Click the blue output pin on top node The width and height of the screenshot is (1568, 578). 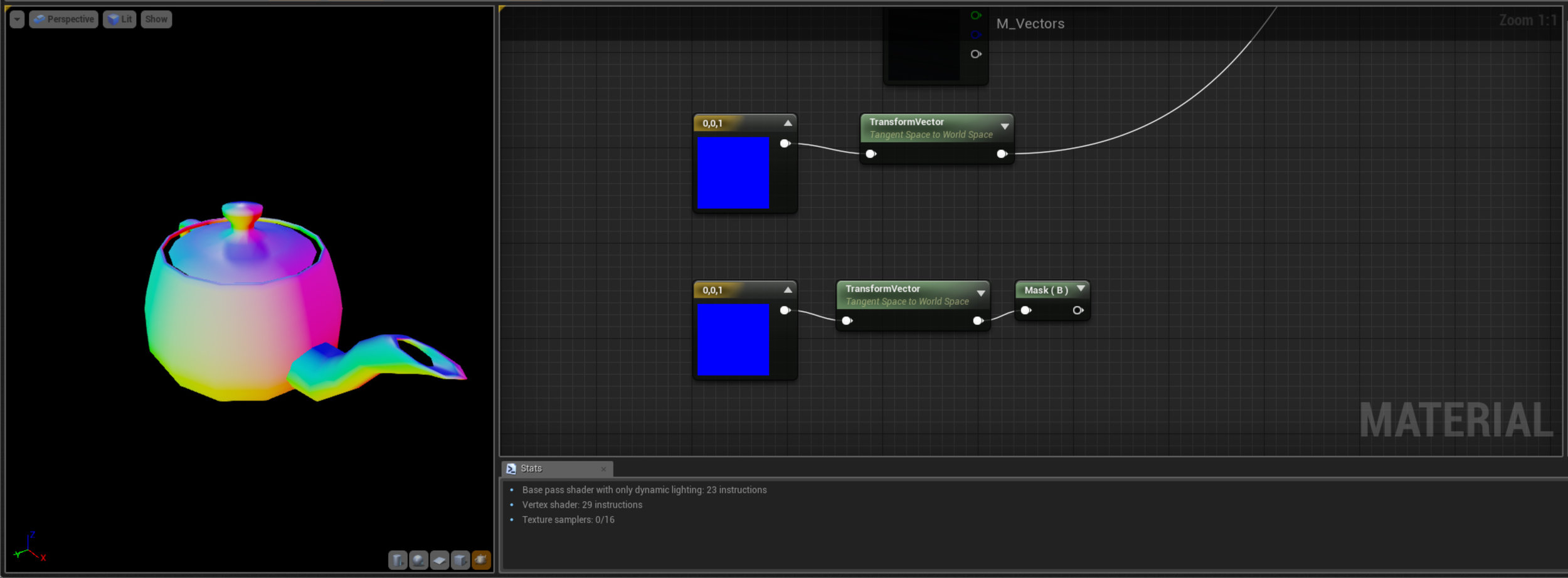[x=975, y=34]
